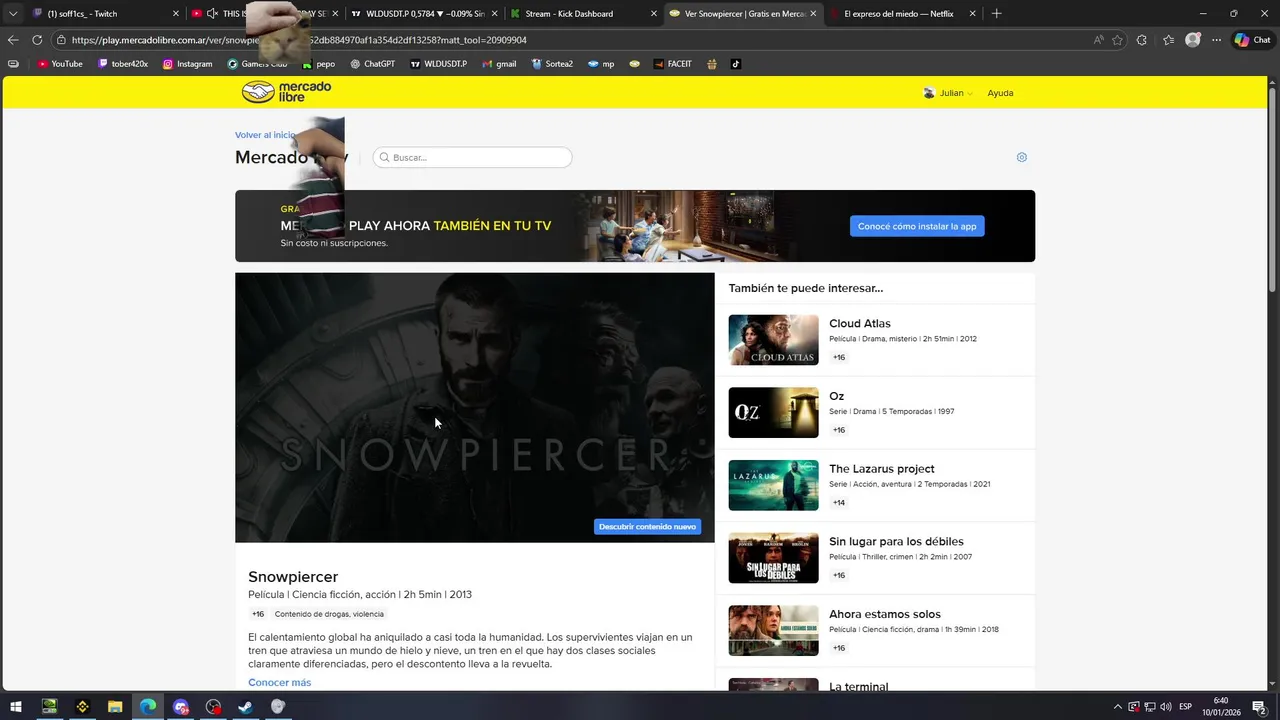The height and width of the screenshot is (720, 1280).
Task: Click the volume icon in system tray
Action: 1165,707
